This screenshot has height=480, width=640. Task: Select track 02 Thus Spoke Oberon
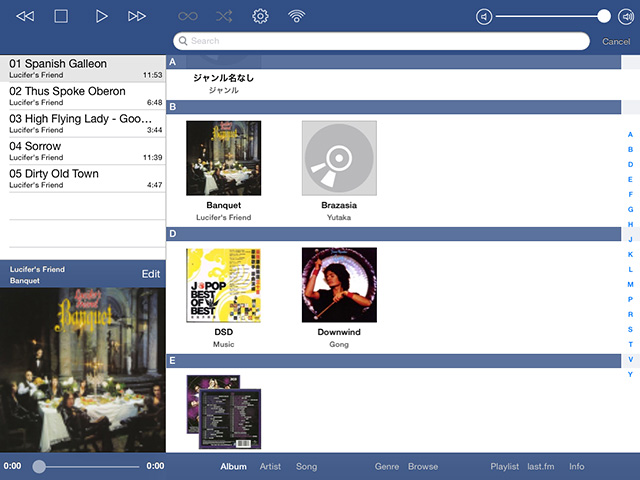pos(83,96)
